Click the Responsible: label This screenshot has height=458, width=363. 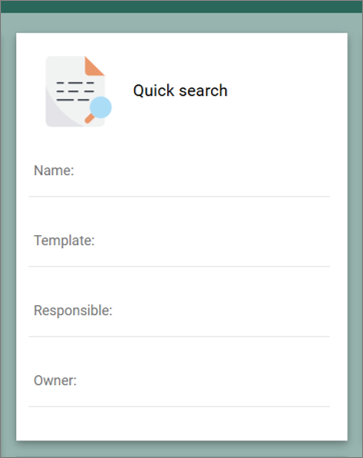73,311
